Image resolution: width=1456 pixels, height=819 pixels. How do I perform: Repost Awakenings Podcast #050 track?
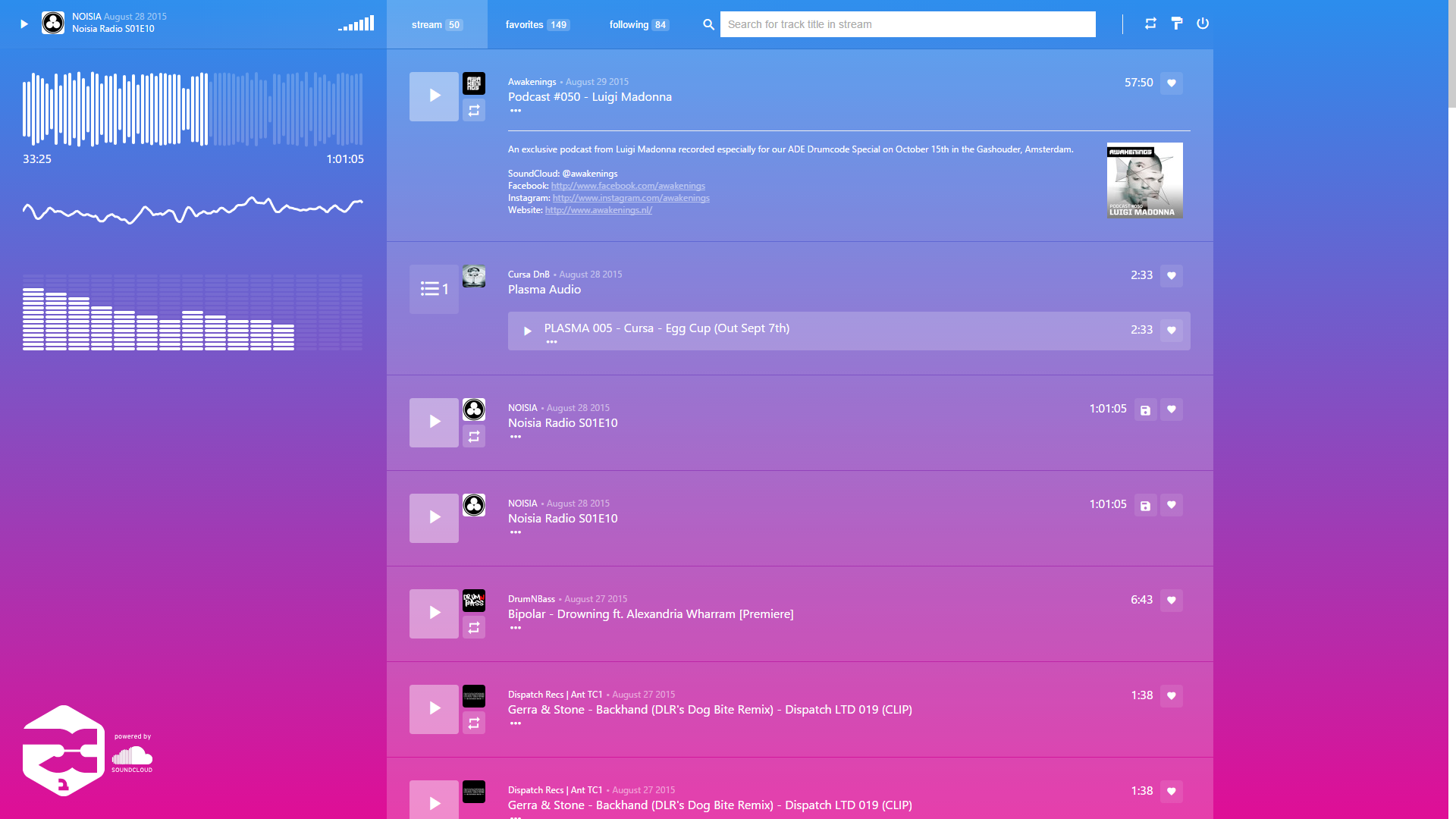point(474,111)
